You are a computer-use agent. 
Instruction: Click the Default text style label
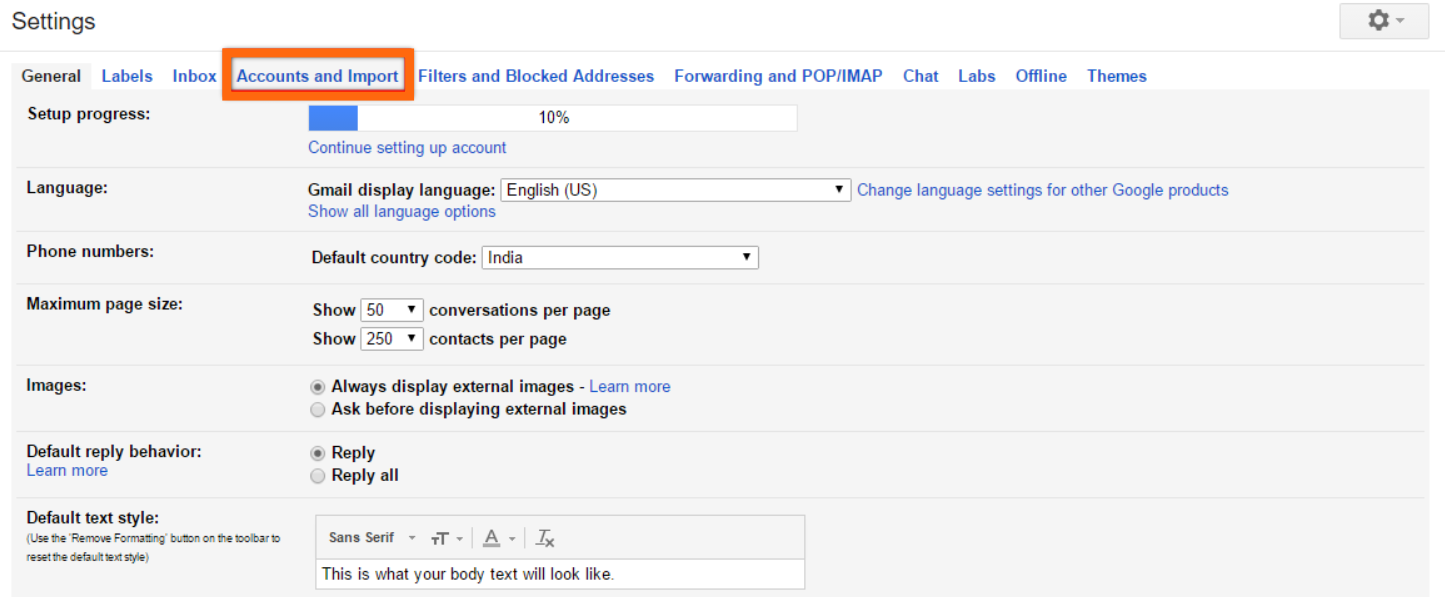coord(93,517)
